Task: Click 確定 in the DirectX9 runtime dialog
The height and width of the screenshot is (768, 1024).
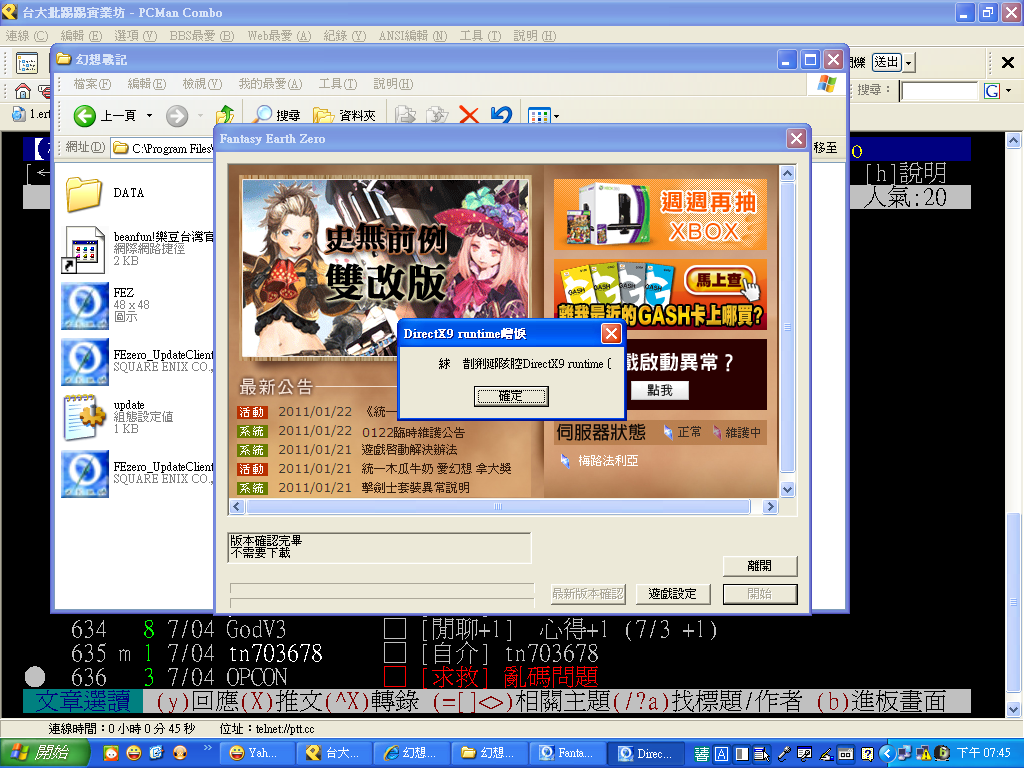Action: click(x=511, y=397)
